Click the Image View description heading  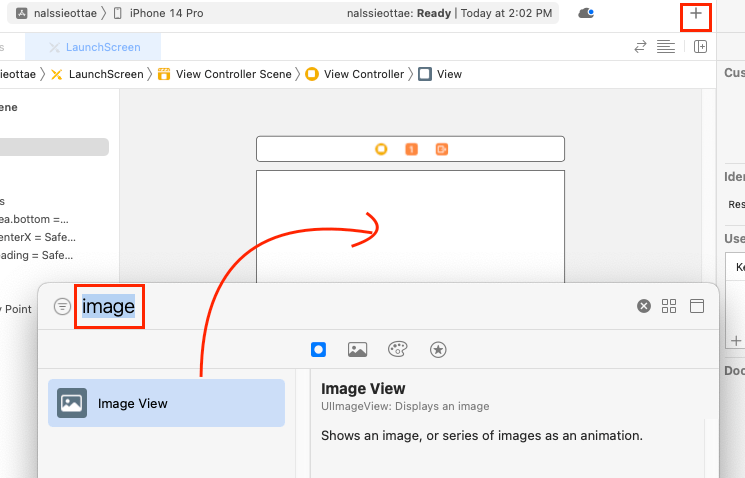pyautogui.click(x=363, y=389)
